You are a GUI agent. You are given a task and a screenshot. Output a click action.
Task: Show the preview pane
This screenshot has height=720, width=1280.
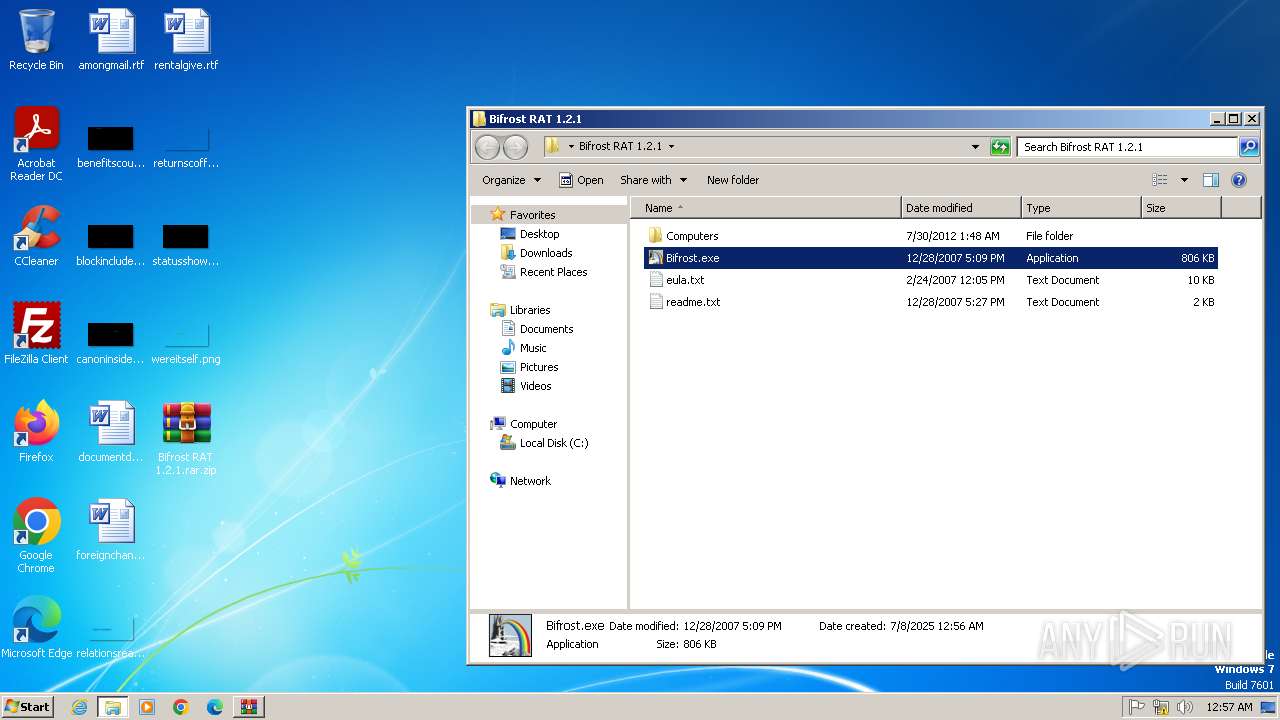click(1211, 180)
